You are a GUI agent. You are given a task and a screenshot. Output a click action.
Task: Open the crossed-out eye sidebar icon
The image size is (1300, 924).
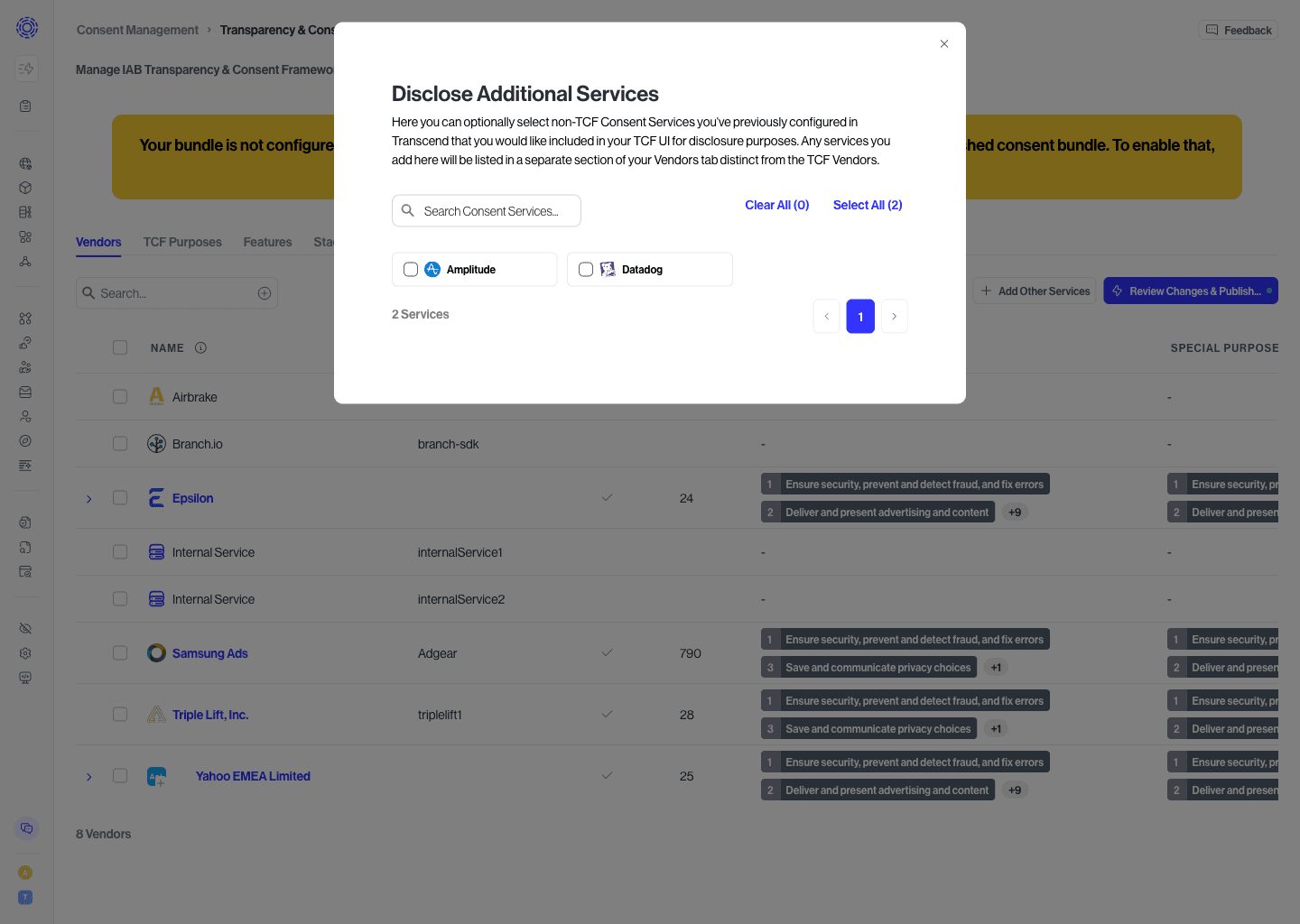coord(25,628)
